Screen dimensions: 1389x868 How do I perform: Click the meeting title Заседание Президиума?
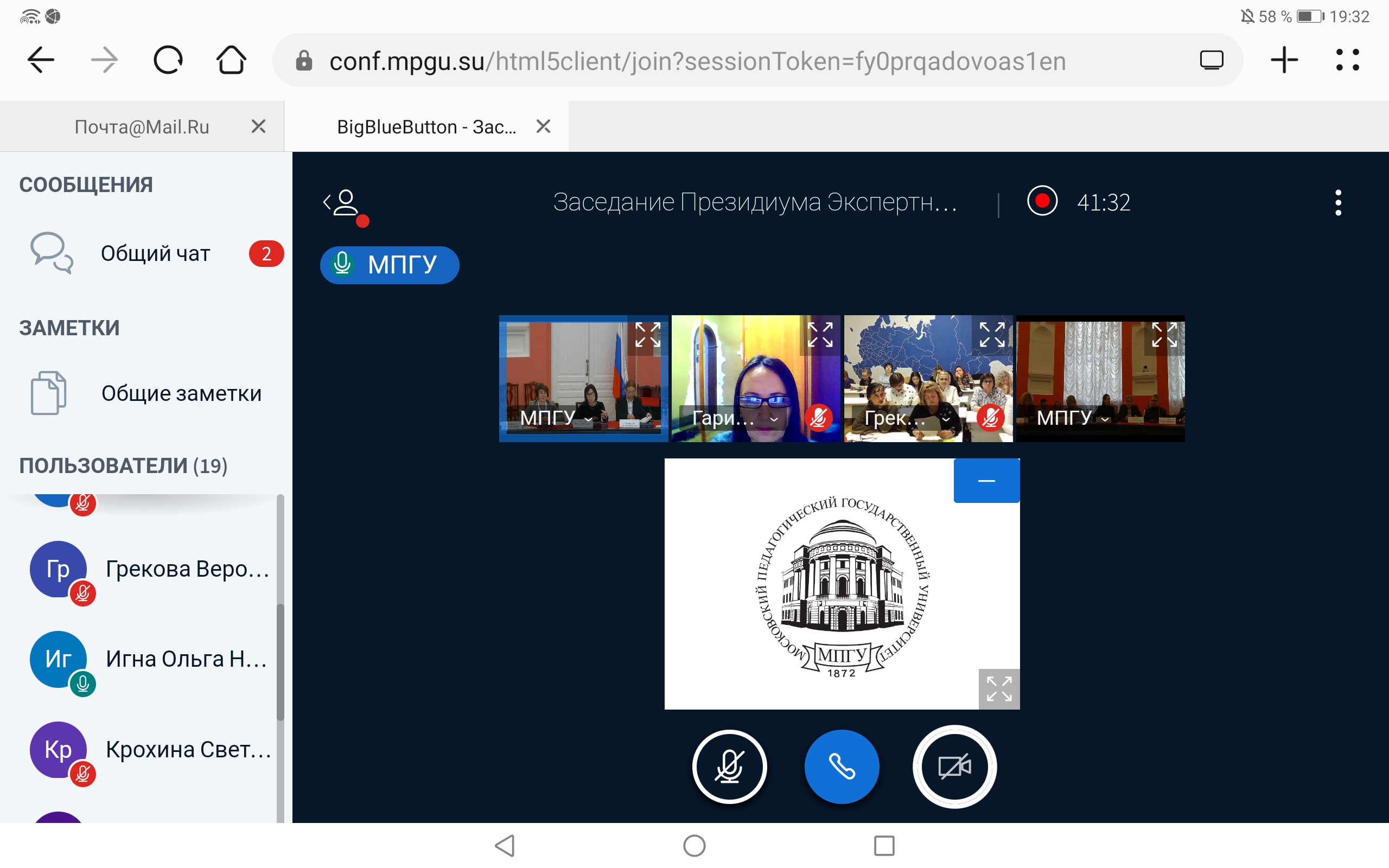point(755,202)
